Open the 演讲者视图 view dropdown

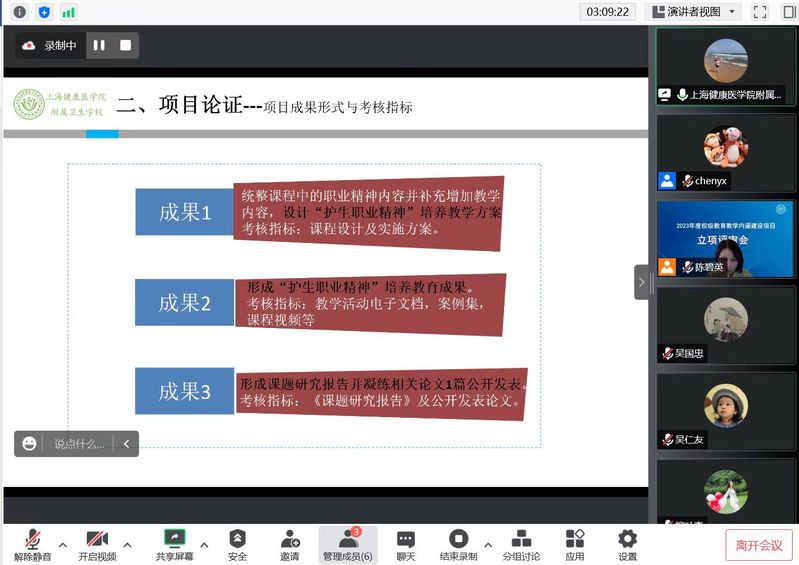pyautogui.click(x=694, y=12)
